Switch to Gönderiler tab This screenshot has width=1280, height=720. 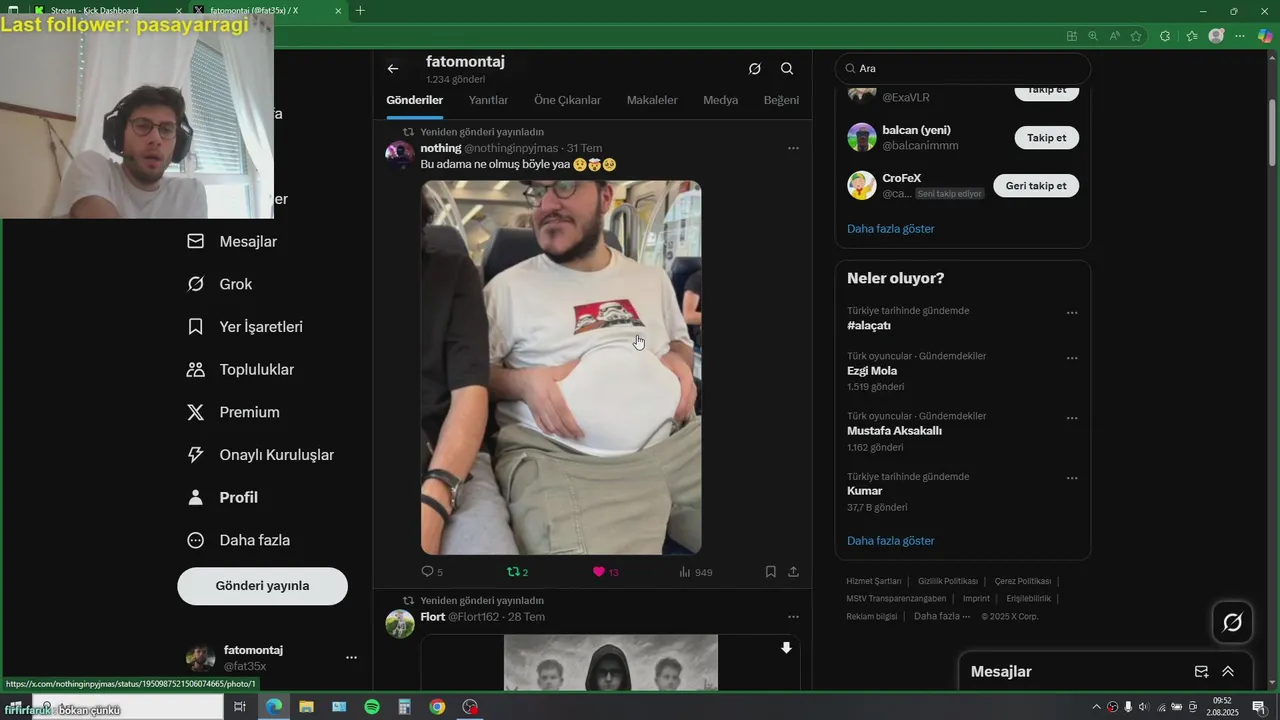tap(414, 100)
